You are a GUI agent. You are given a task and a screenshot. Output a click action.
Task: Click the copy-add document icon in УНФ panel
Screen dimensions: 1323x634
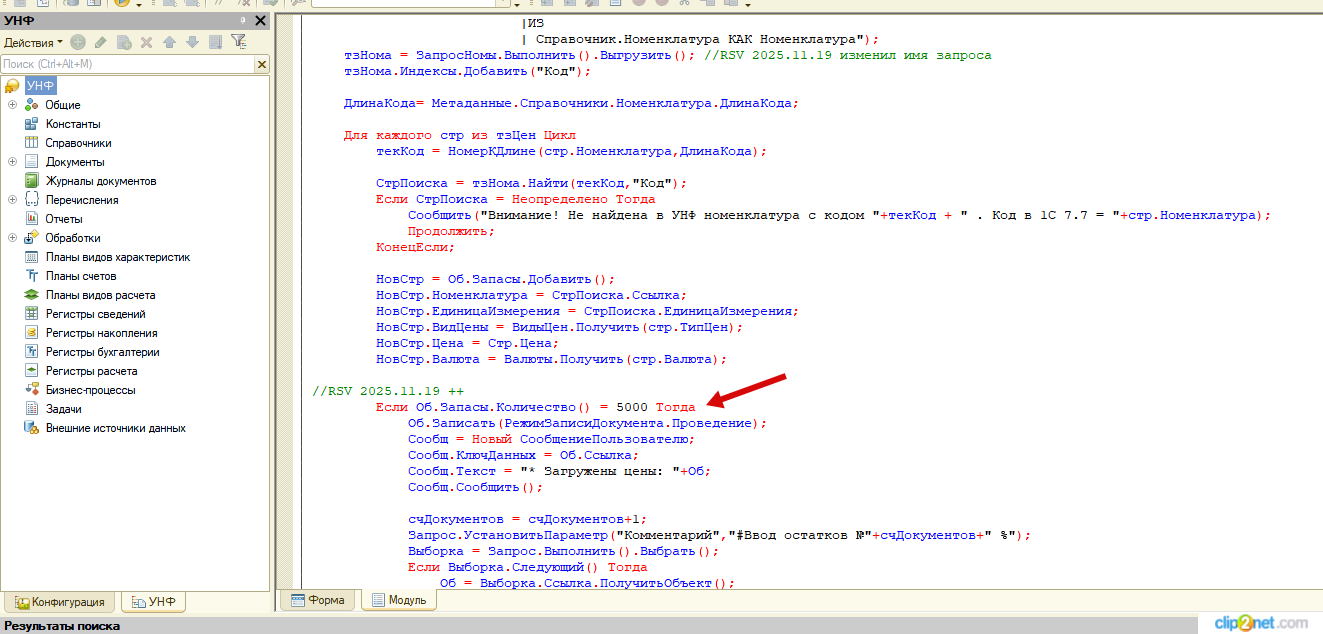[124, 42]
